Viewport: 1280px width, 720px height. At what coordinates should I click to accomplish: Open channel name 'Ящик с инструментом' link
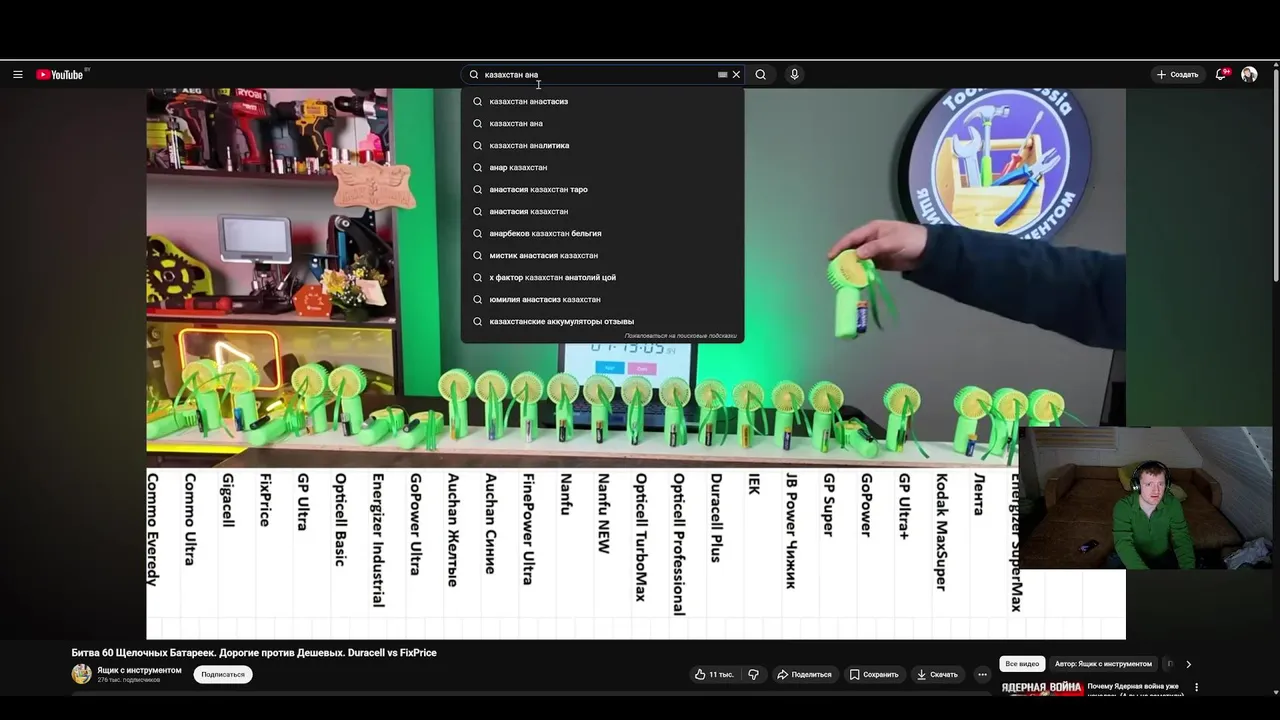[139, 670]
